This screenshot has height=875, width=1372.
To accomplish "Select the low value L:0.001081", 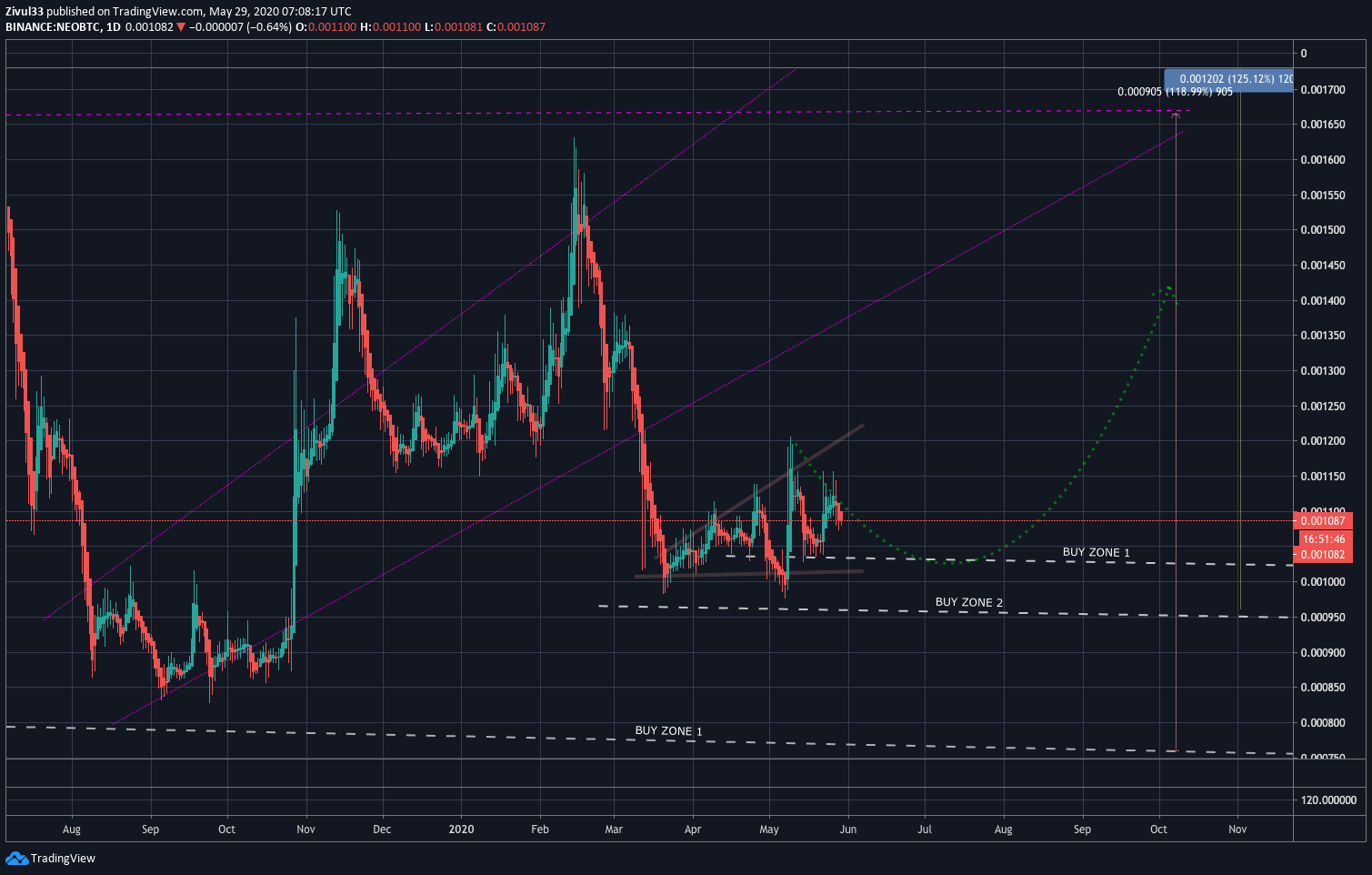I will coord(454,27).
